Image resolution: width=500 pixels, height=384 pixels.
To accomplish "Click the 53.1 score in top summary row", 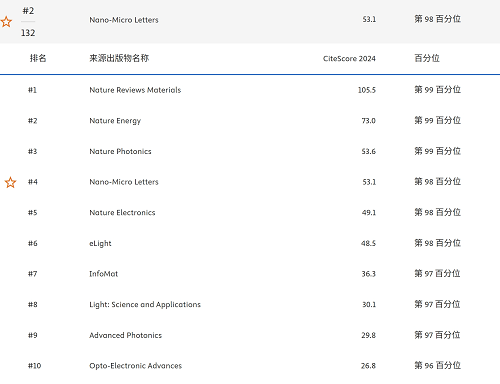I will 369,19.
